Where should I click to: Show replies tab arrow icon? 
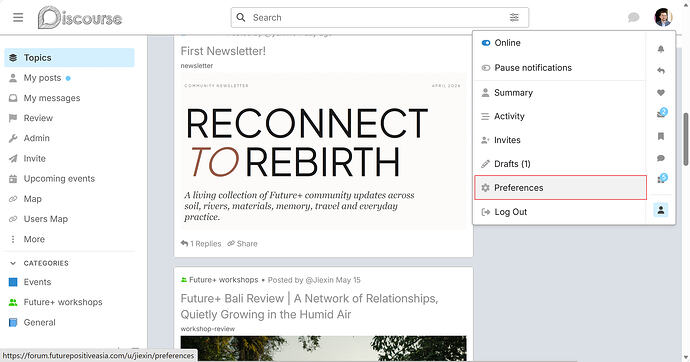pos(661,70)
